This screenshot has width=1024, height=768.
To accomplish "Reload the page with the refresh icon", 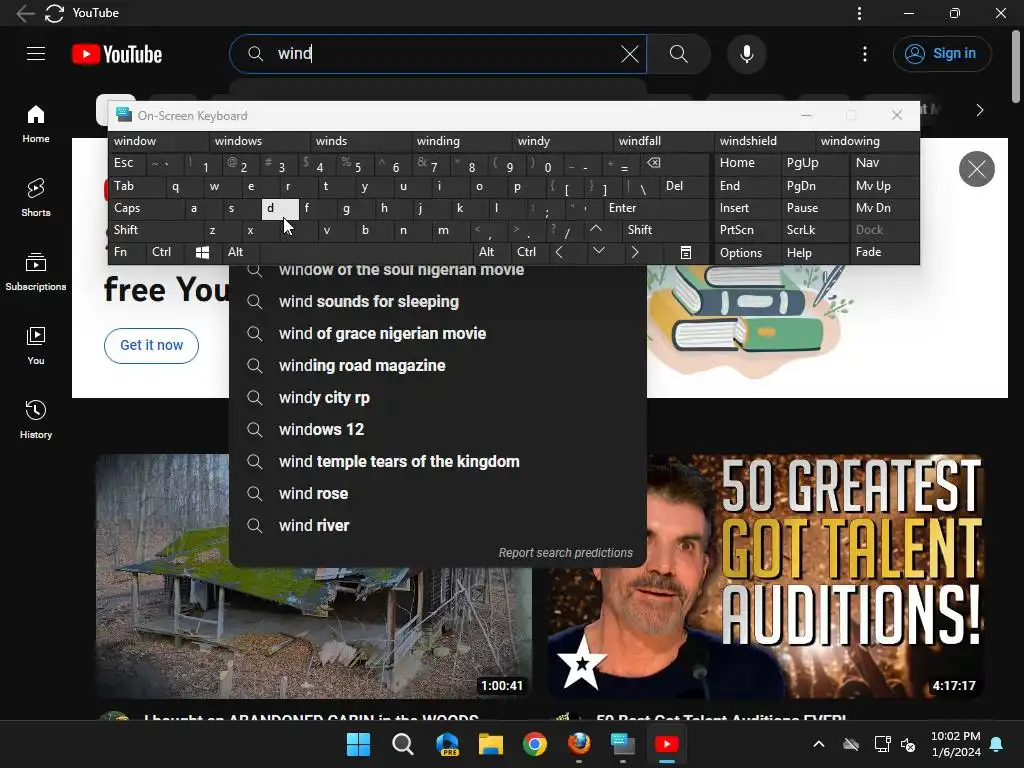I will point(54,13).
